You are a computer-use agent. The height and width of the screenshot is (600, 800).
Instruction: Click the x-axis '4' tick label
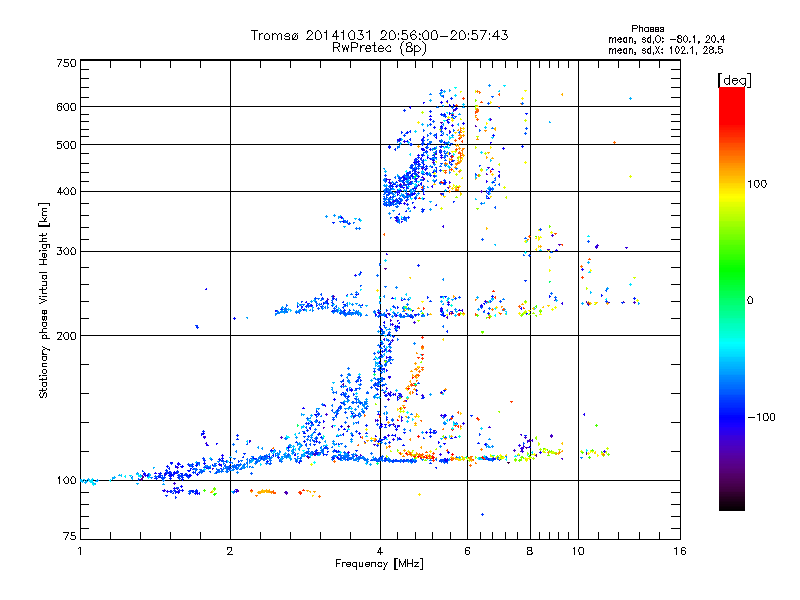380,551
